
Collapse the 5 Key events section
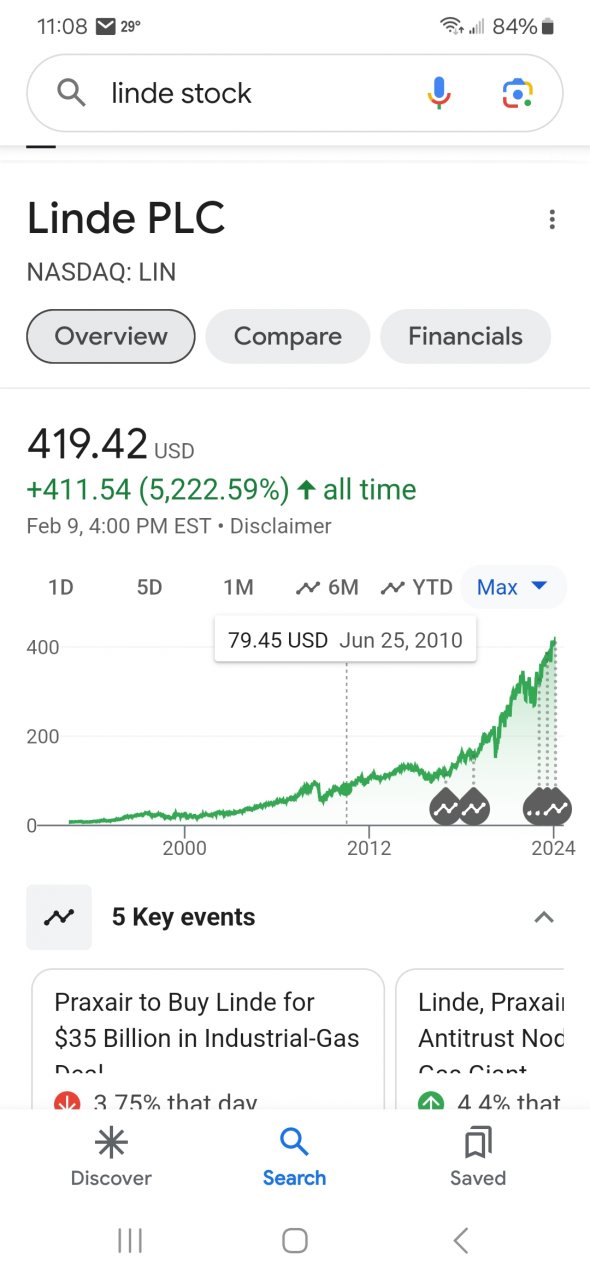[544, 917]
